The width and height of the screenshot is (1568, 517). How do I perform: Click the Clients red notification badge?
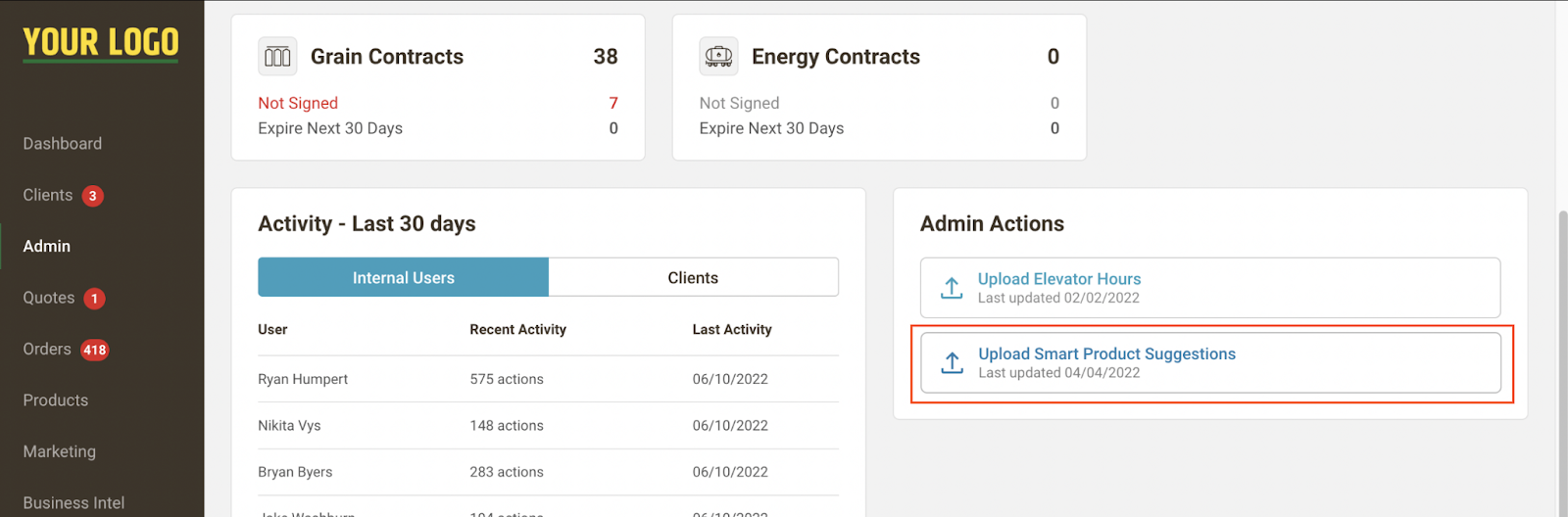92,196
